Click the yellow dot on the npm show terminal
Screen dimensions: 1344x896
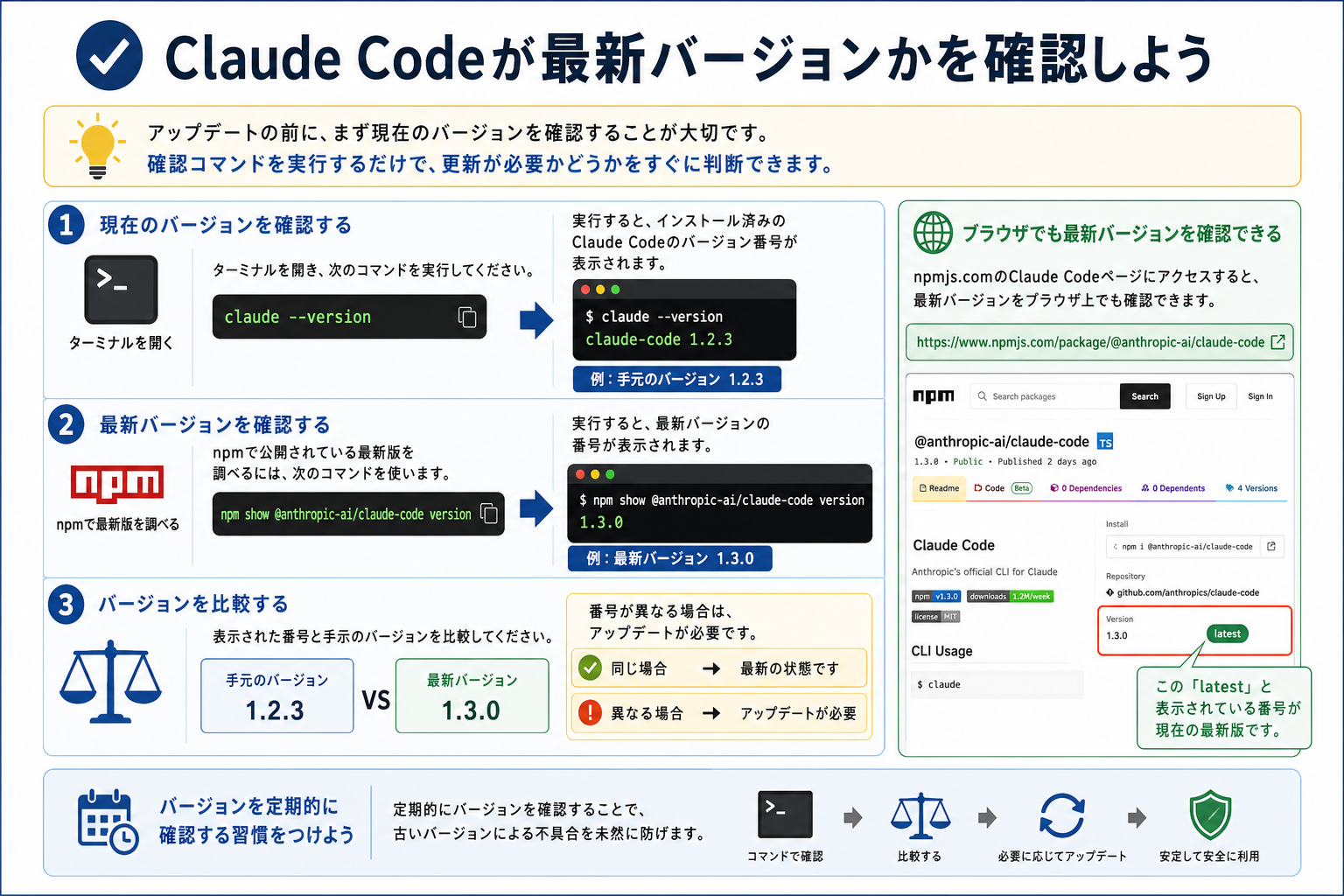[595, 474]
